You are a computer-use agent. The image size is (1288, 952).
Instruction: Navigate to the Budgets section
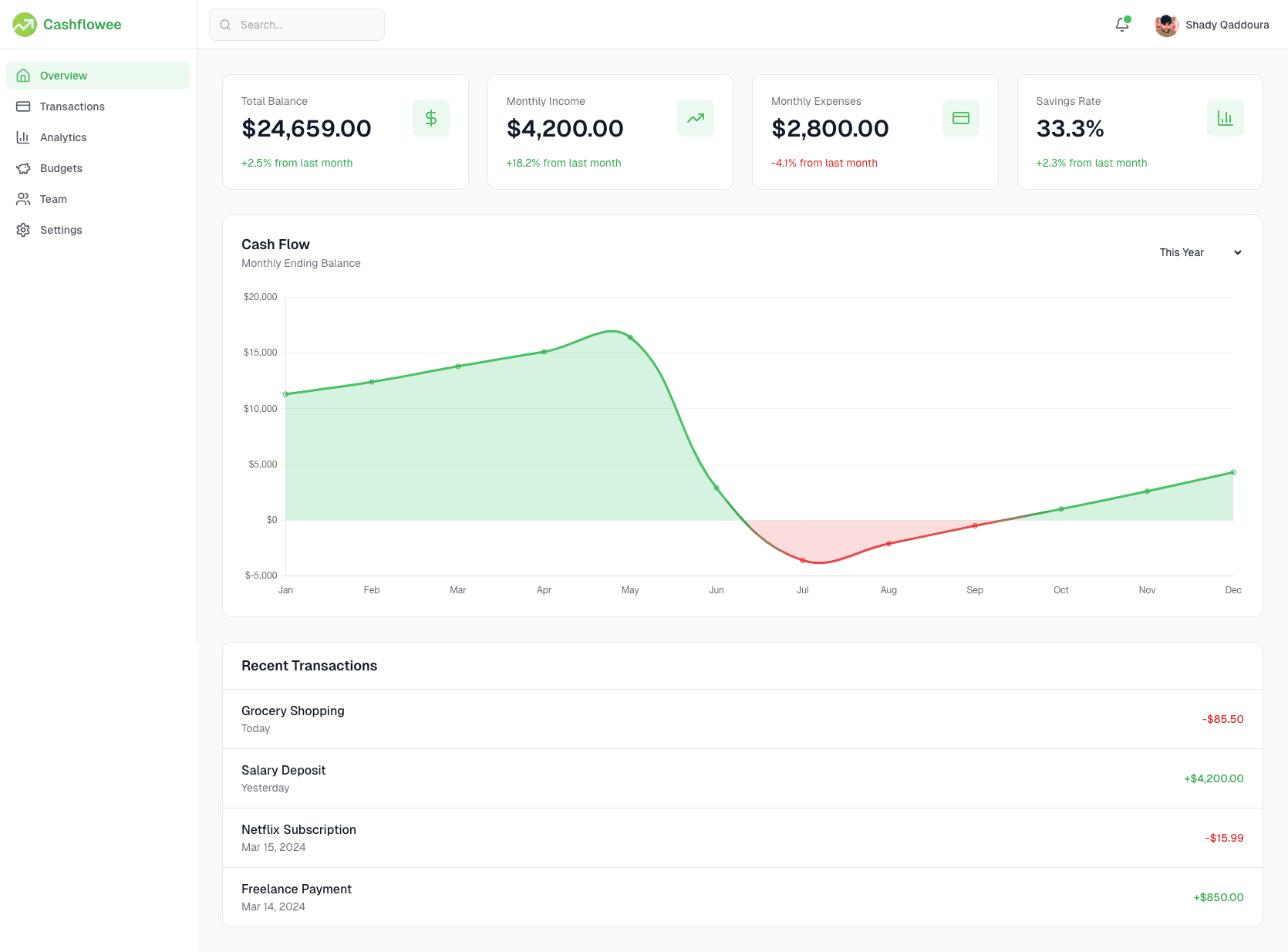coord(60,167)
